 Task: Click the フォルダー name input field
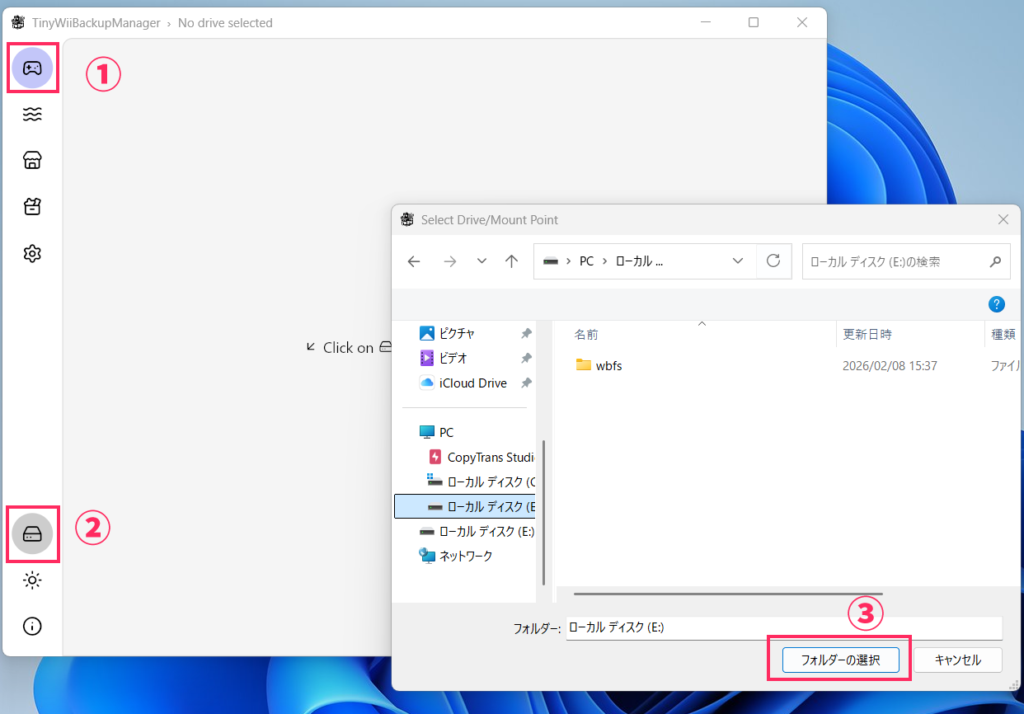click(782, 628)
